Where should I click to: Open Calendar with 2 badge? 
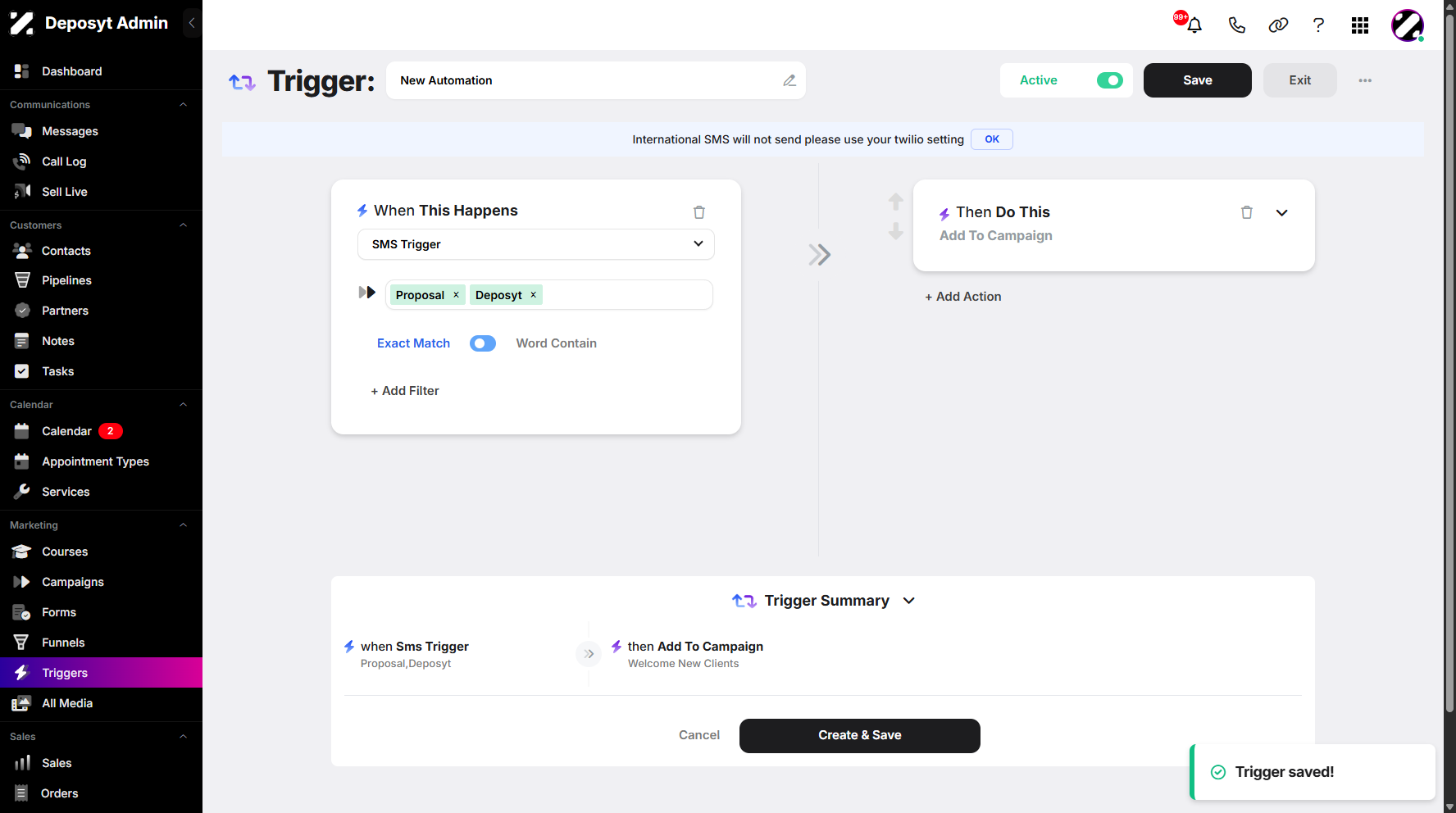pos(101,431)
